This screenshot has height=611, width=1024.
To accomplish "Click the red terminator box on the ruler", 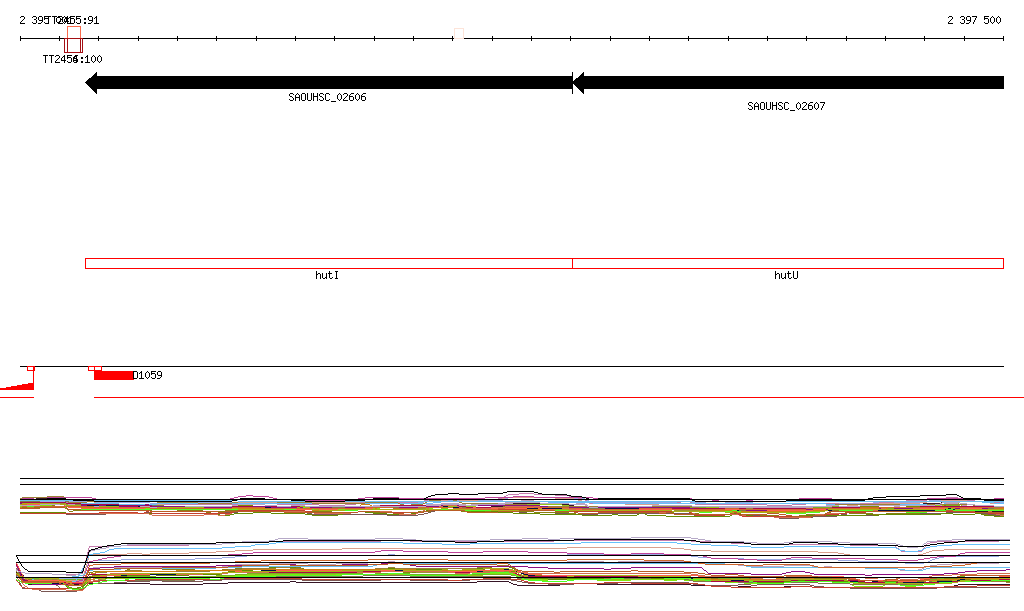I will [73, 40].
